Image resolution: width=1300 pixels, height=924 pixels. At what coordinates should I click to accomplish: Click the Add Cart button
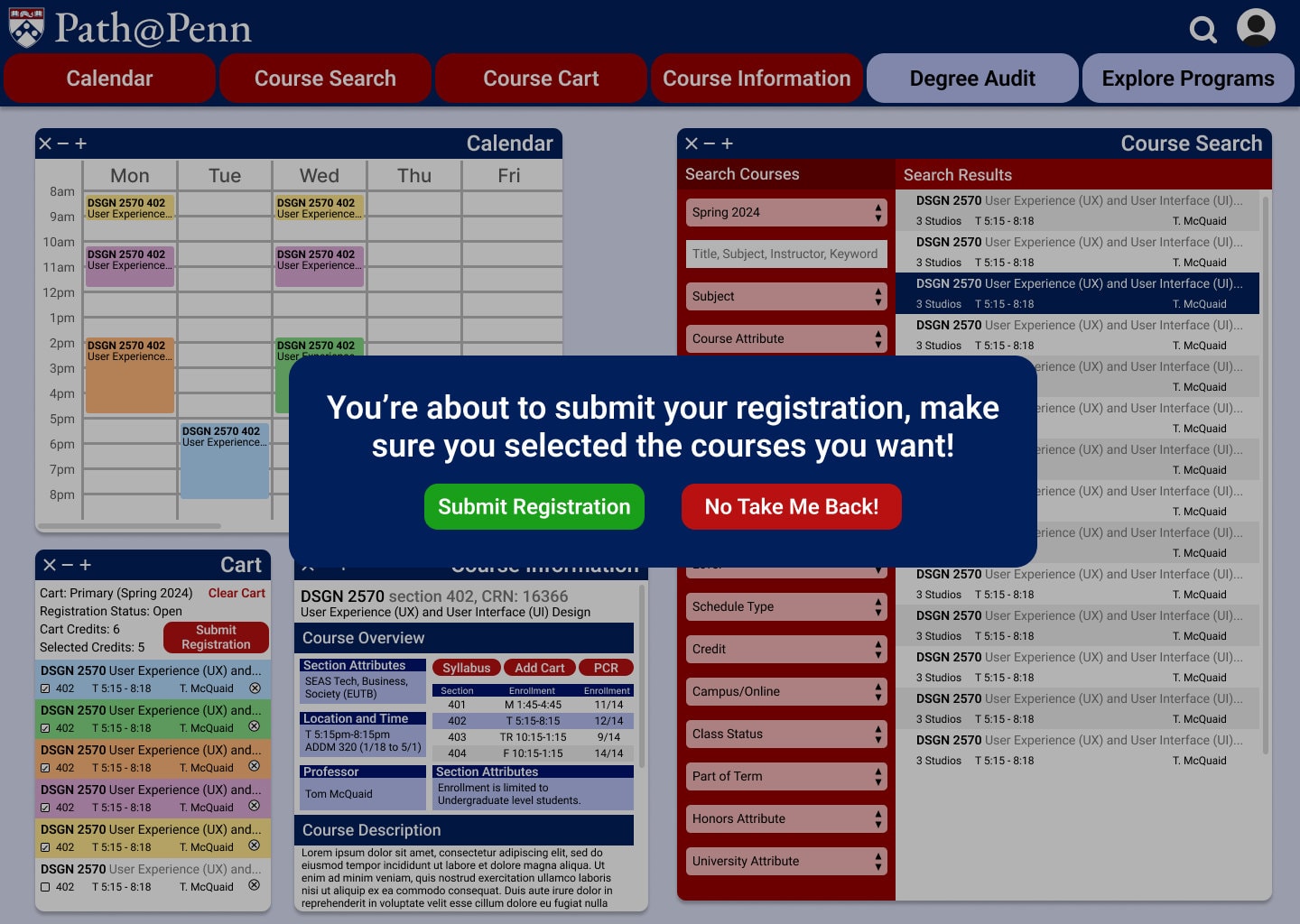click(540, 668)
